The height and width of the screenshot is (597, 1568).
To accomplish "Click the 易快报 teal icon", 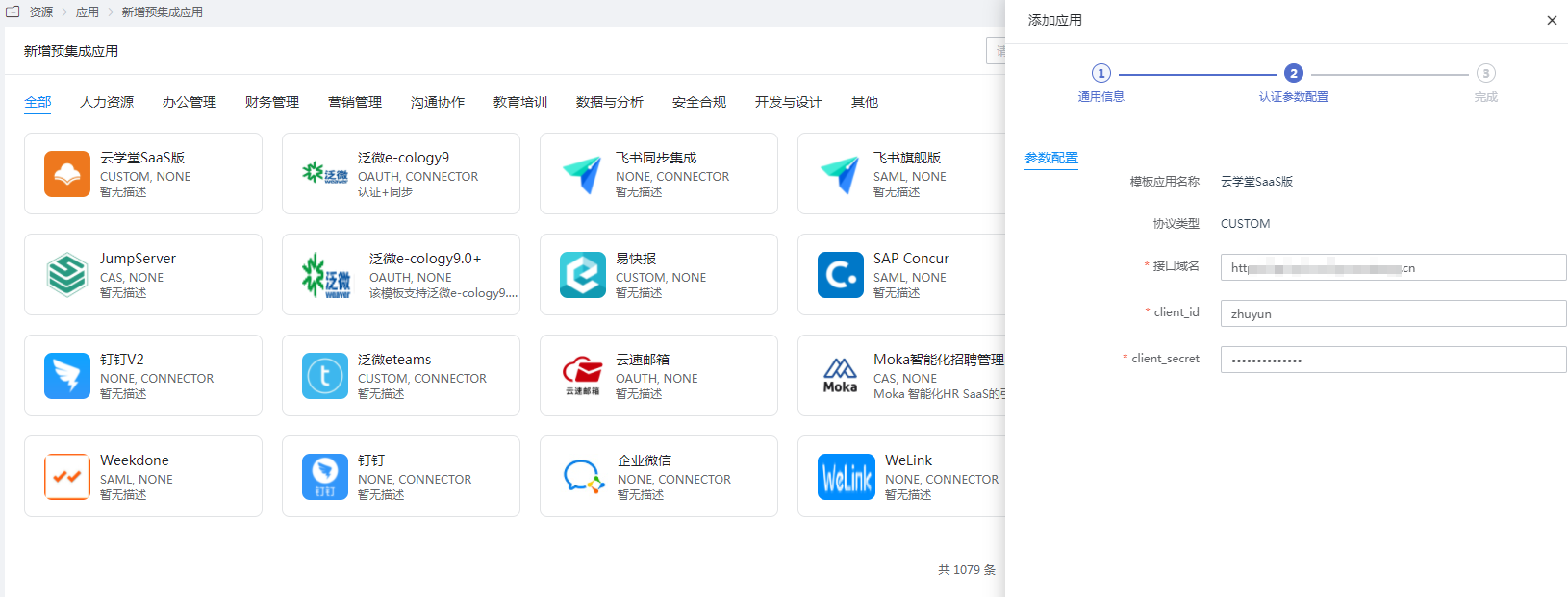I will (x=583, y=275).
